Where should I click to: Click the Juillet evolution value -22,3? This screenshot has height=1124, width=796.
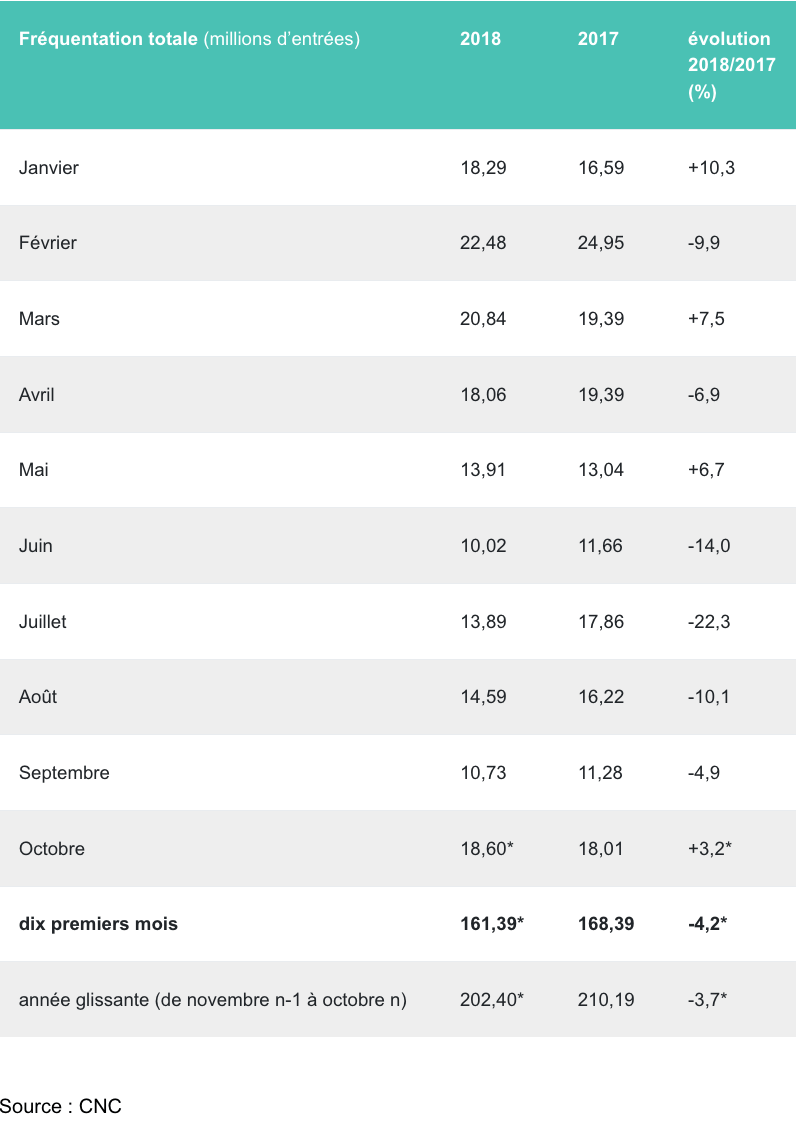click(x=709, y=622)
